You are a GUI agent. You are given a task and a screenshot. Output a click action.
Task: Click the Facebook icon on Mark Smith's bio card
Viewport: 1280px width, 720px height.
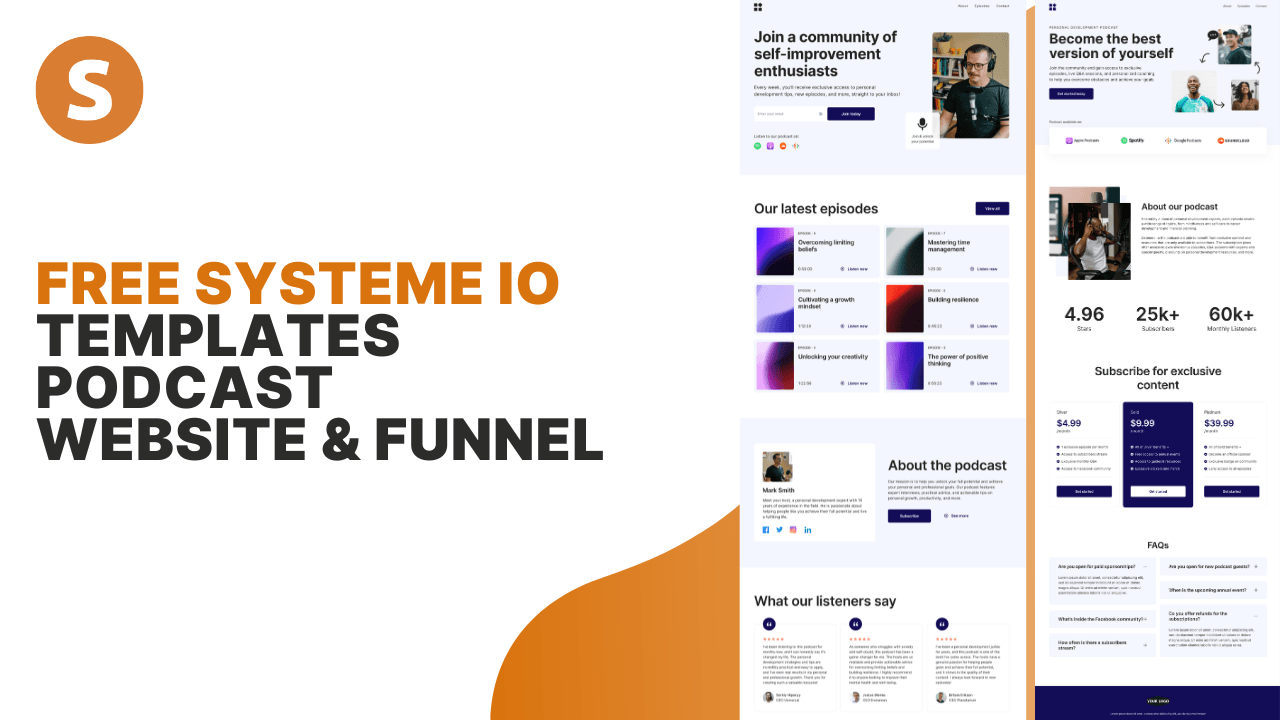click(x=766, y=529)
